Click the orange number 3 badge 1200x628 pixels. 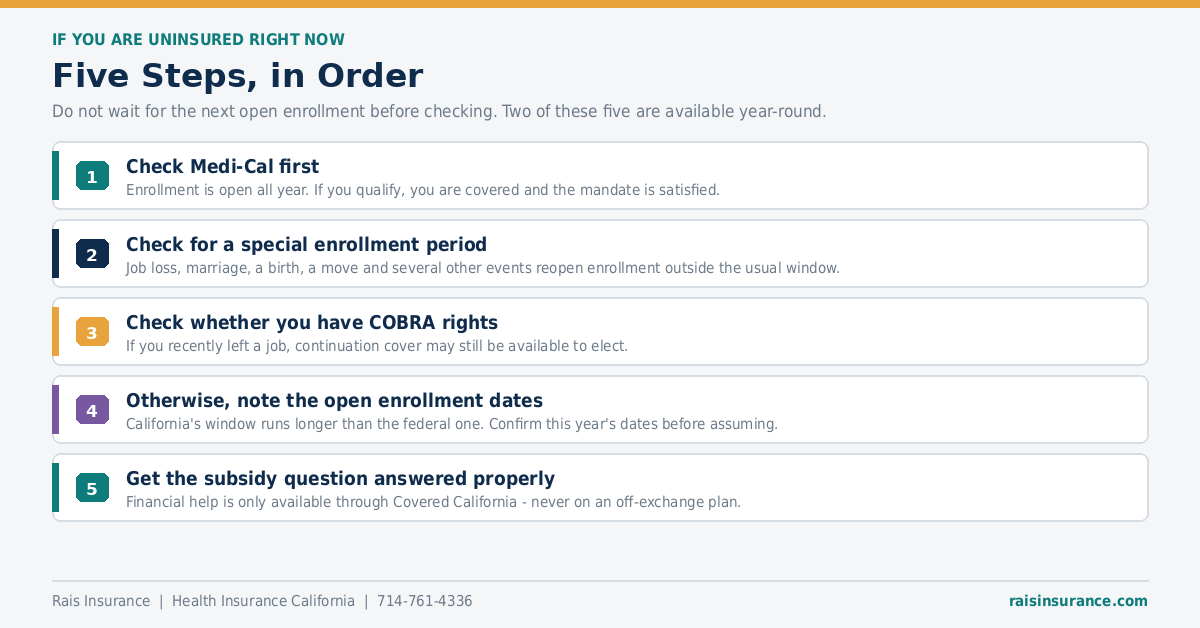coord(92,332)
